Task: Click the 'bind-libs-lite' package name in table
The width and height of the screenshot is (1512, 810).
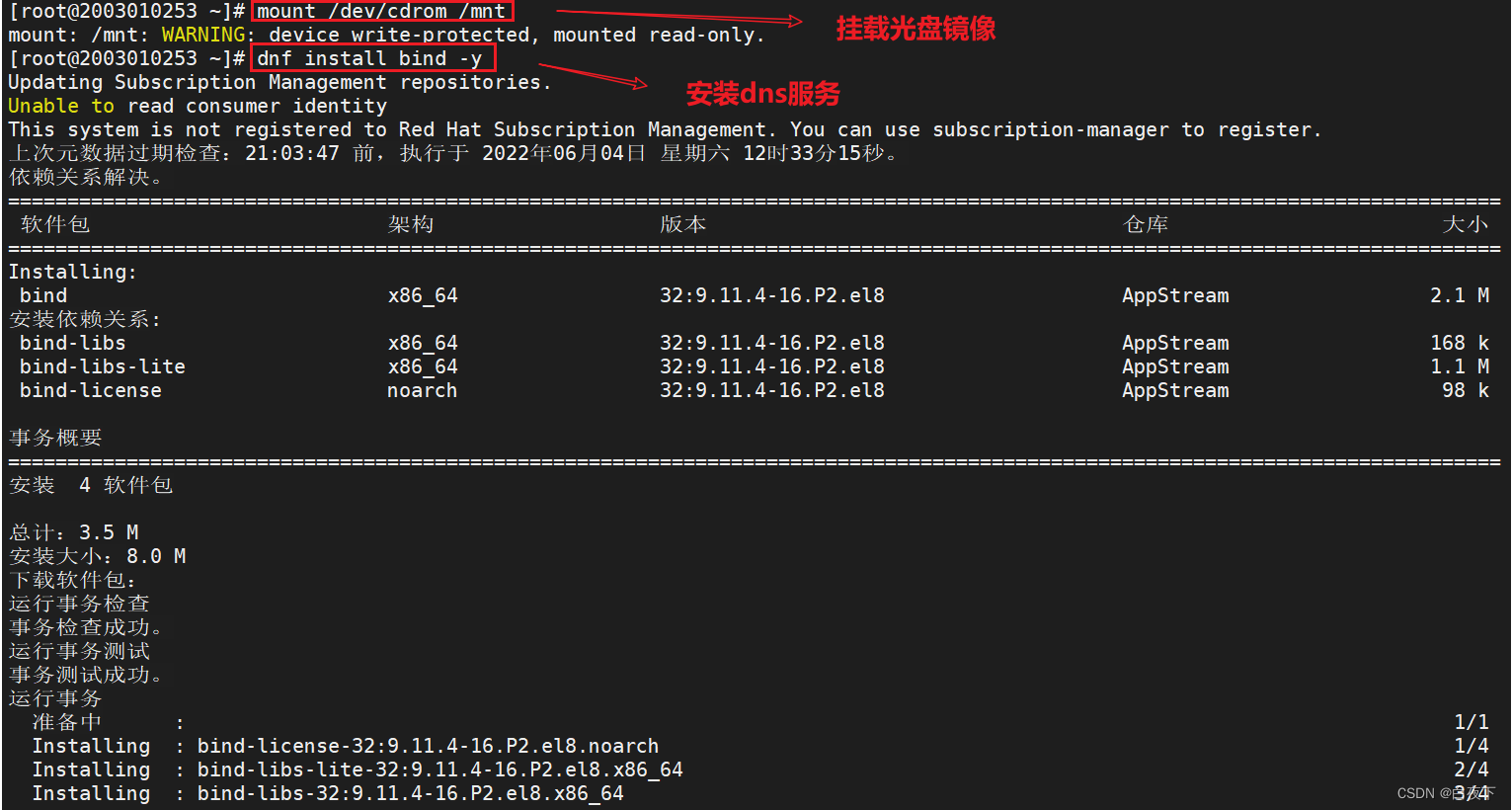Action: tap(103, 366)
